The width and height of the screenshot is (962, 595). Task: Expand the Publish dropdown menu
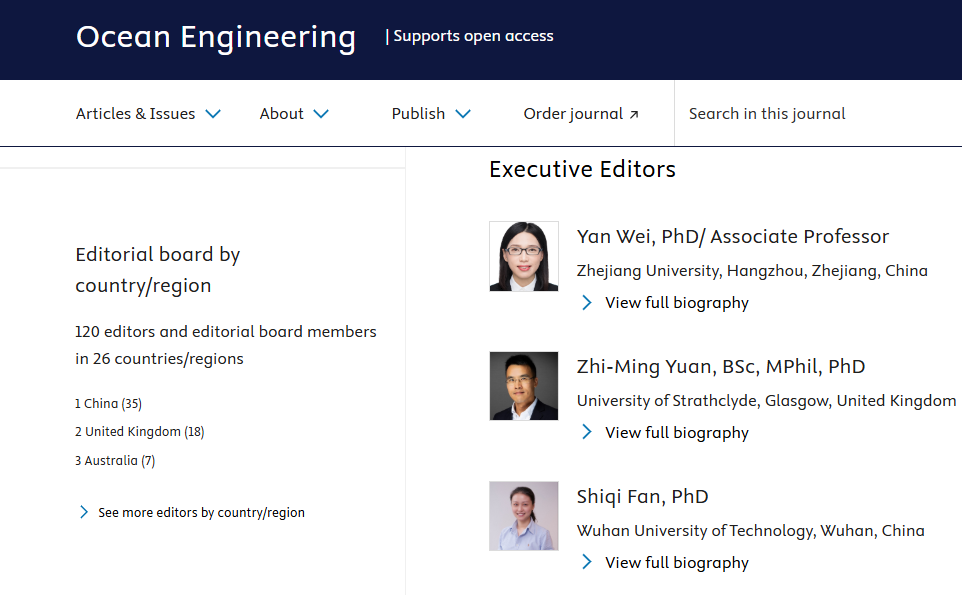(431, 113)
